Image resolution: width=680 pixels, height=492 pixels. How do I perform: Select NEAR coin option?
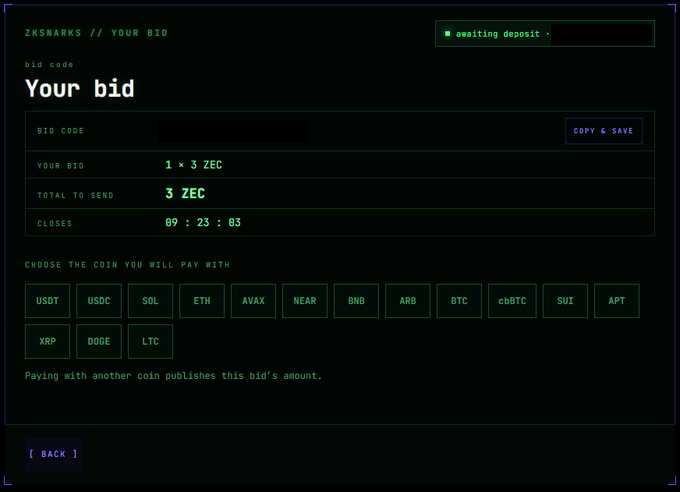click(x=305, y=301)
